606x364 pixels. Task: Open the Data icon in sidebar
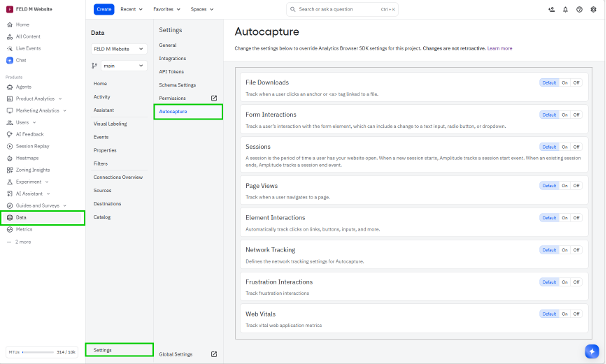point(10,218)
